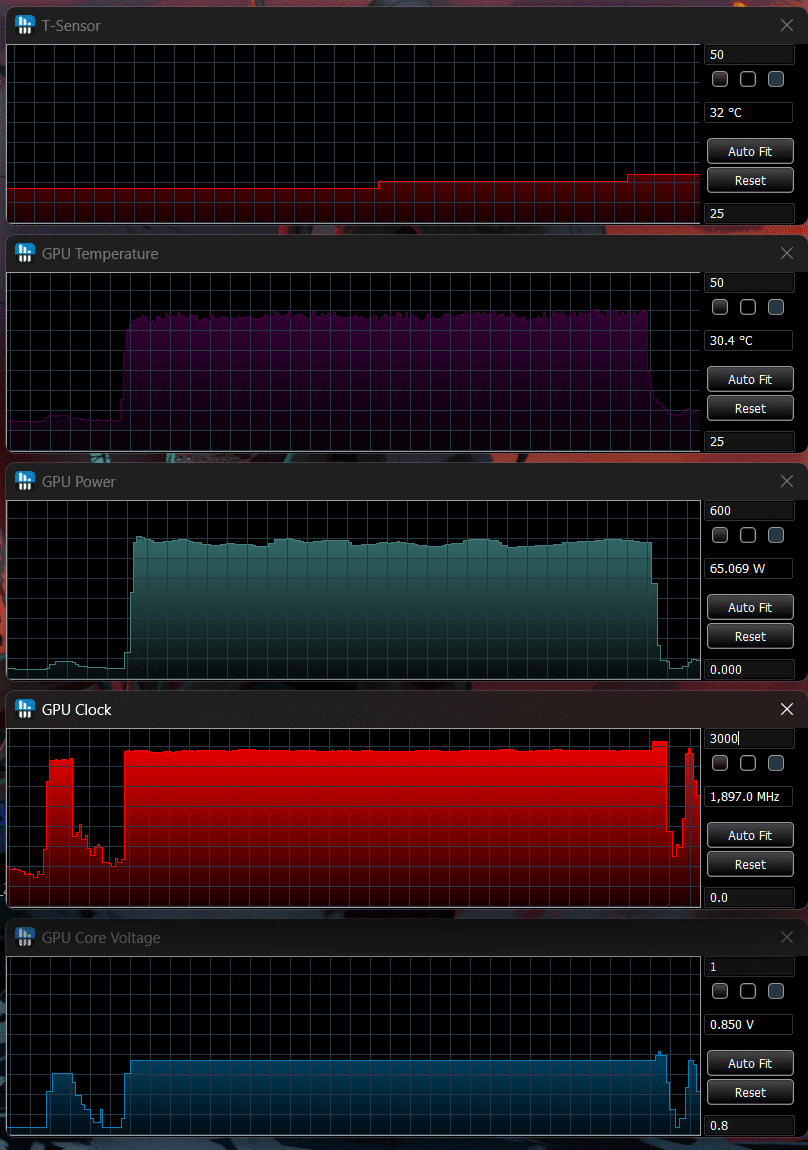Click the GPU Power teal graph area
This screenshot has height=1150, width=808.
(x=353, y=590)
